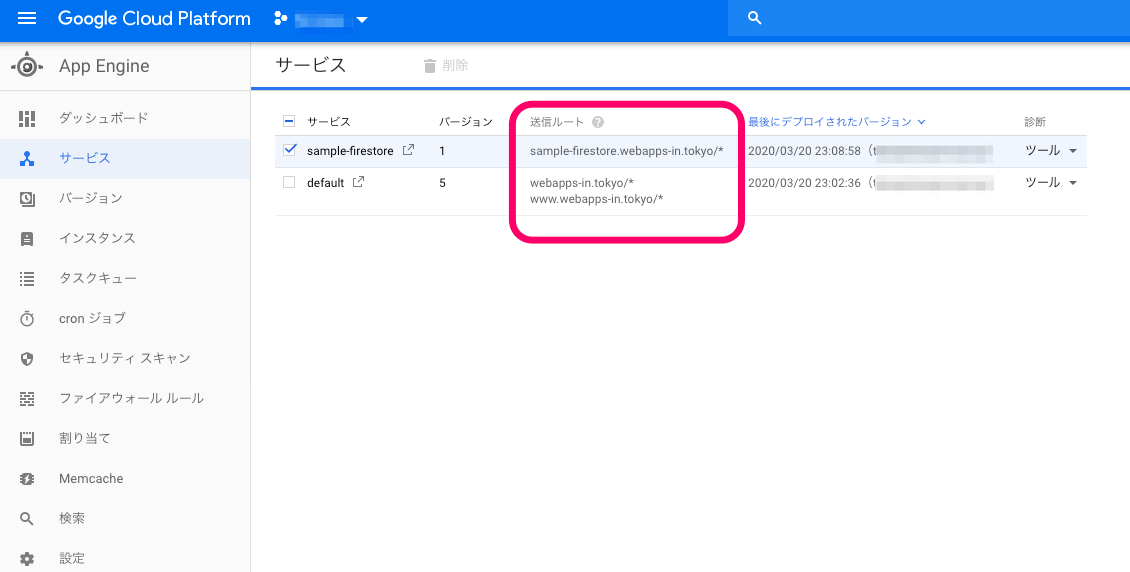Click the 送信ルート help question icon
Screen dimensions: 1130x572
pos(597,122)
